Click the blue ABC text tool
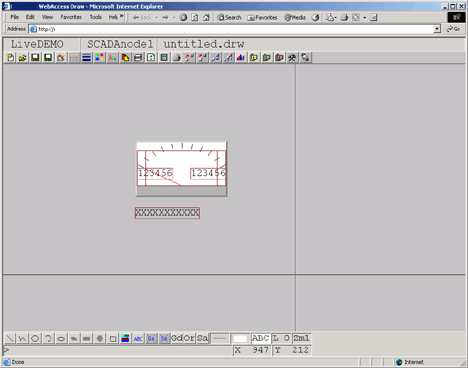This screenshot has height=368, width=468. tap(138, 339)
